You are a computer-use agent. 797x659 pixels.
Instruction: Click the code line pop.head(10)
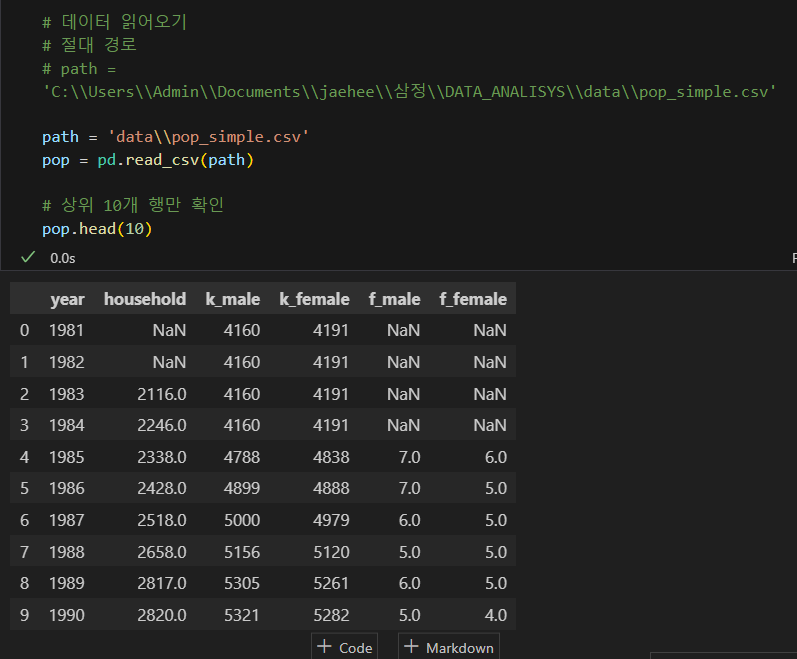coord(97,229)
